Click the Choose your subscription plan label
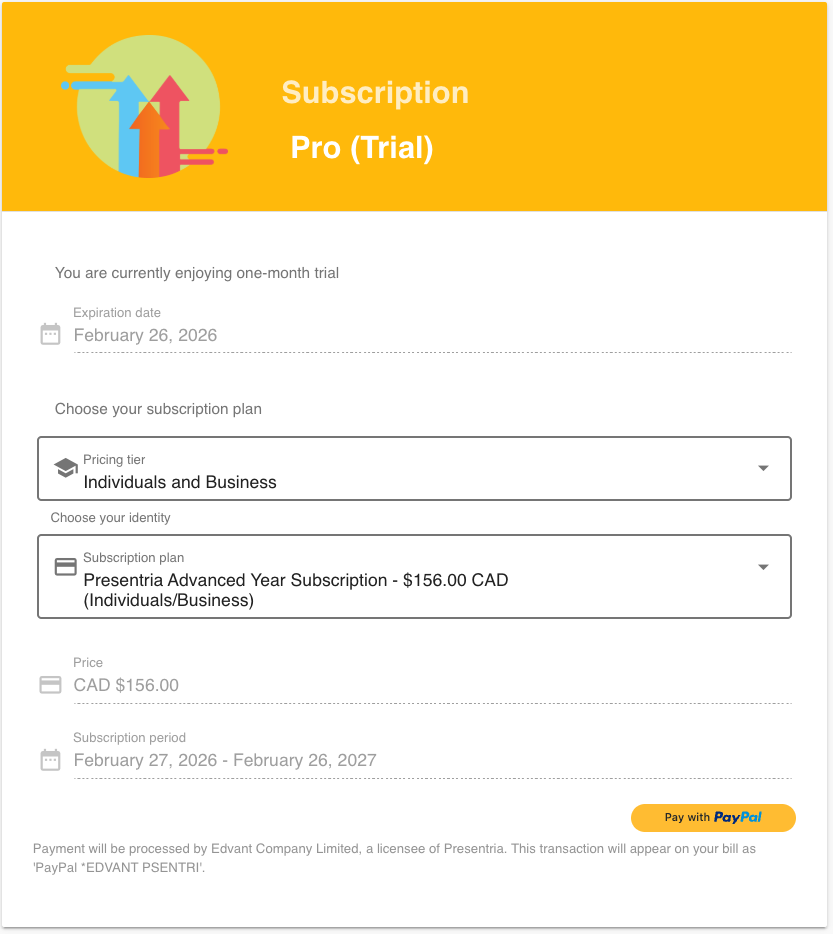 click(158, 409)
